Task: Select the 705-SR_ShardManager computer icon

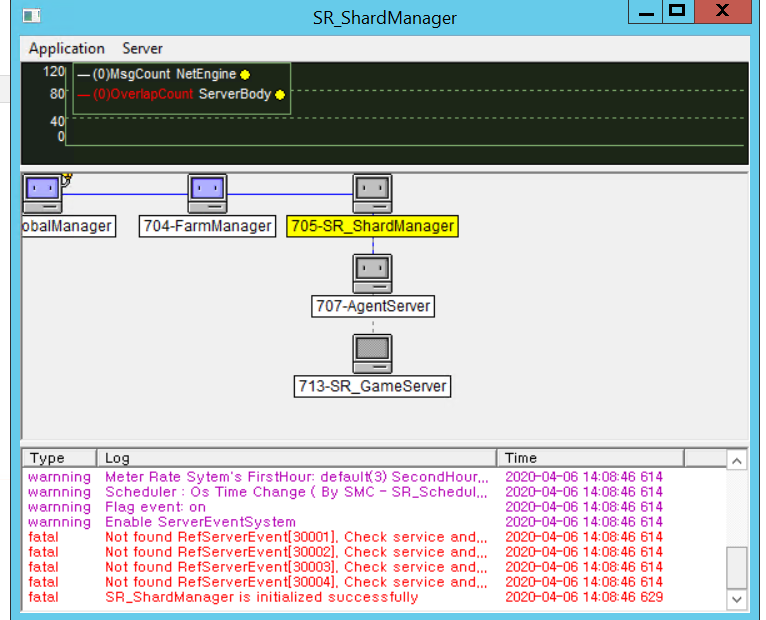Action: click(373, 193)
